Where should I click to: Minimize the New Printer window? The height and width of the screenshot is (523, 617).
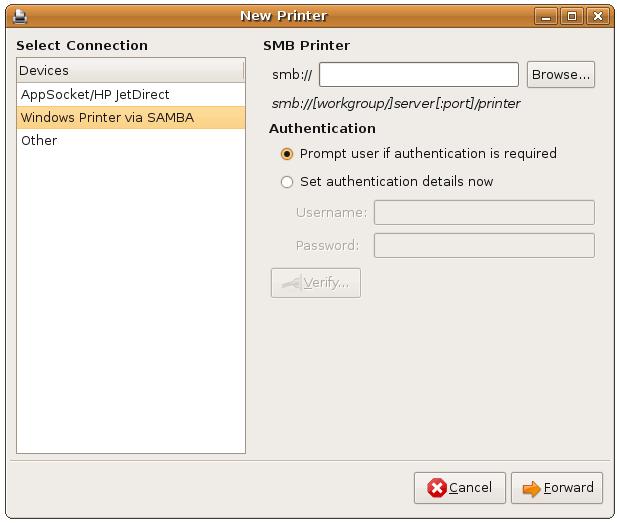pos(547,16)
